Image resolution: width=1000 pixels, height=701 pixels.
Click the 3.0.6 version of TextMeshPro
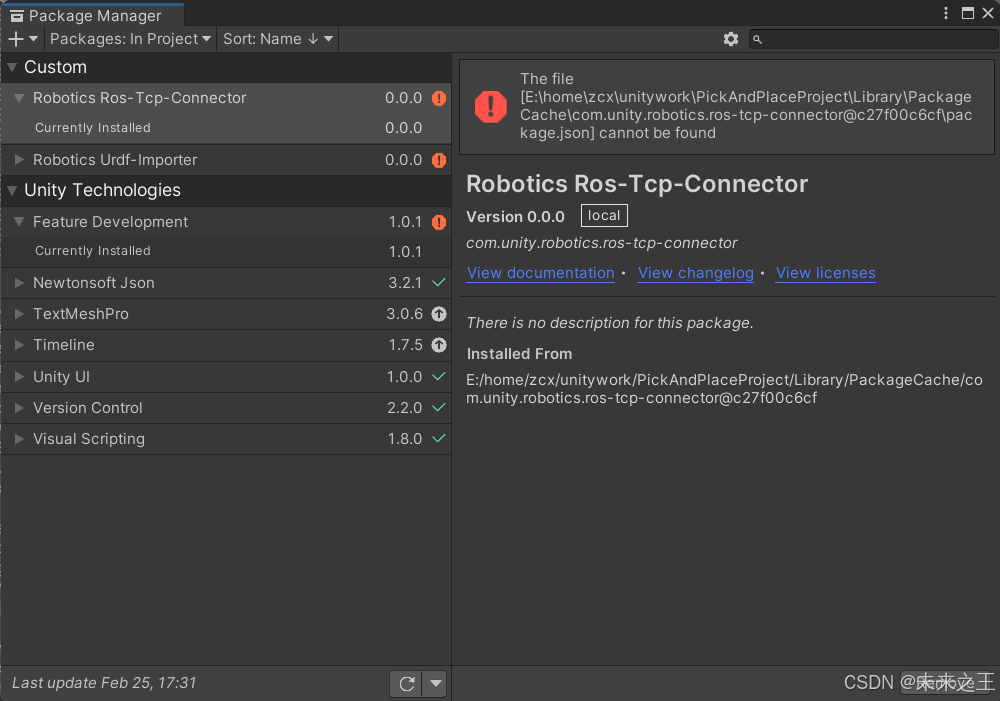click(x=404, y=314)
